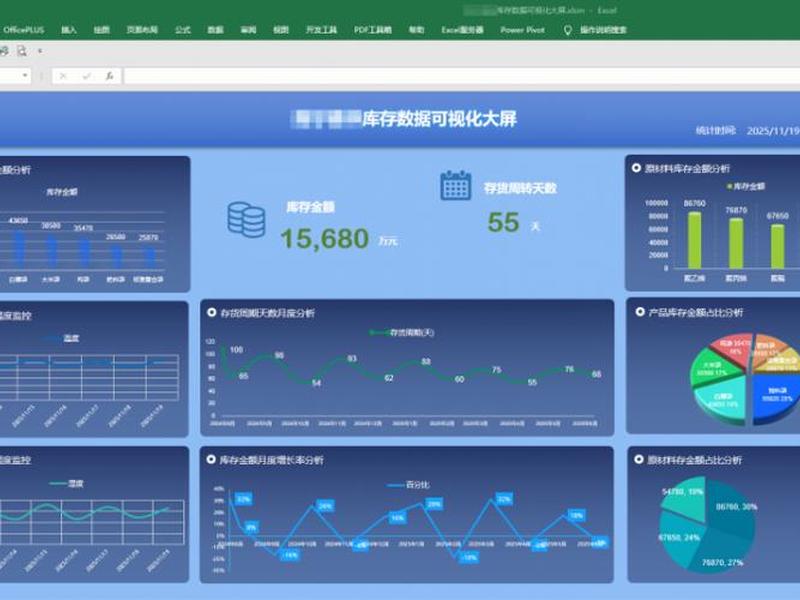Click the print preview icon in quick access toolbar

point(21,51)
